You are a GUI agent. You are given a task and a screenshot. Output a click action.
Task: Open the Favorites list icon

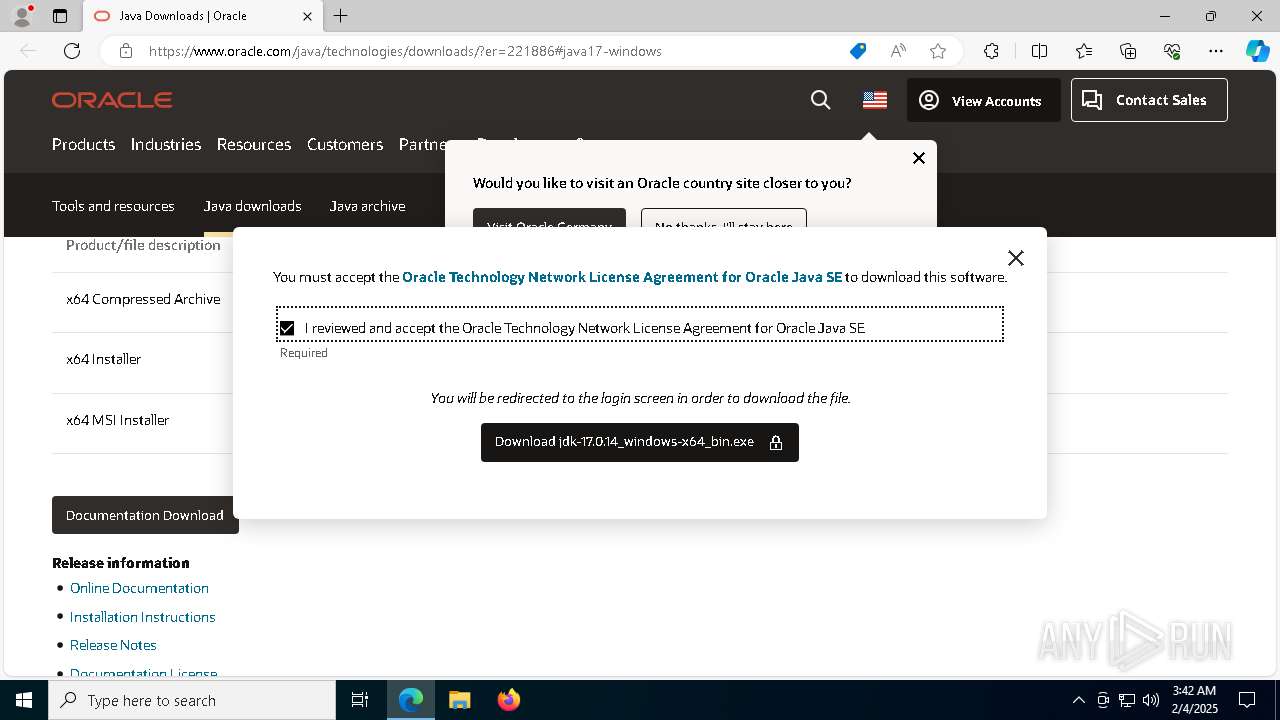click(x=1084, y=51)
